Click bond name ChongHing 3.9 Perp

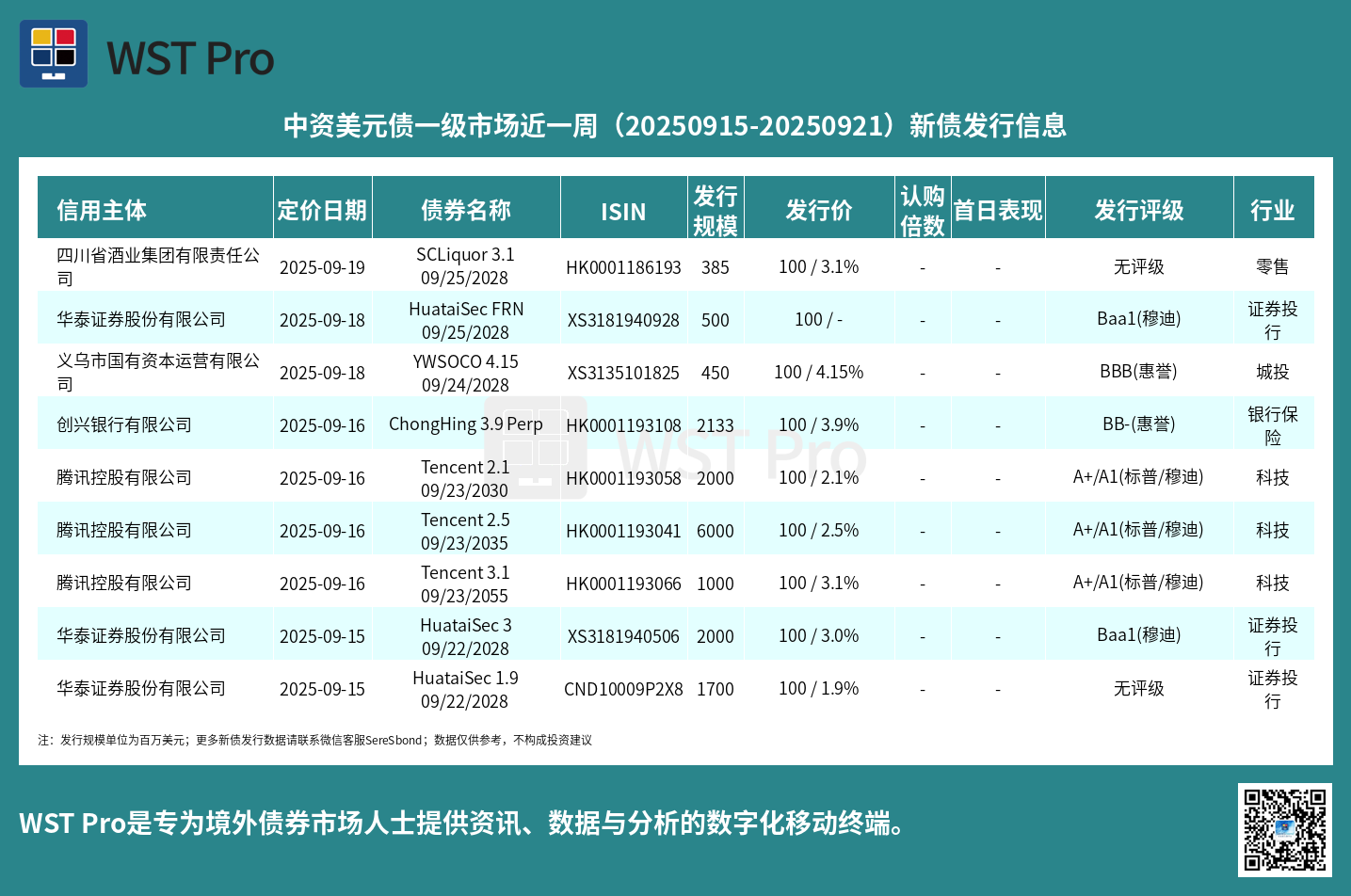tap(466, 424)
